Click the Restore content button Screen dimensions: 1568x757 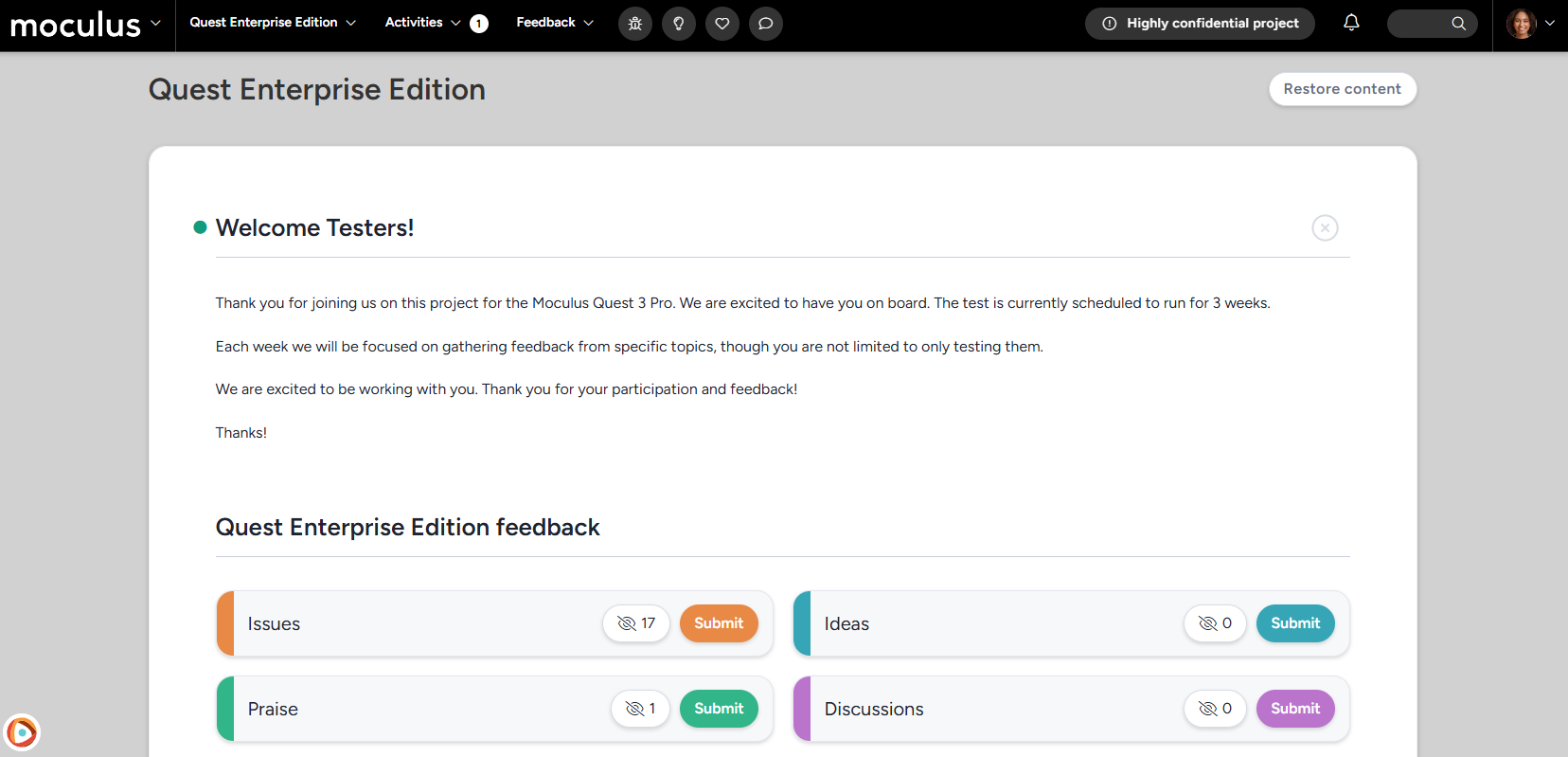click(1342, 89)
